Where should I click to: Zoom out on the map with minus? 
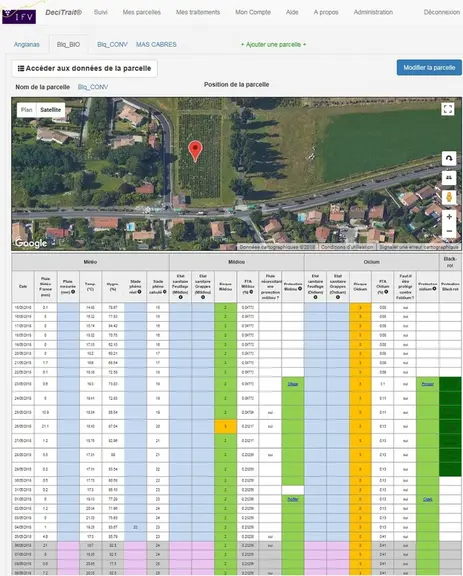pos(449,231)
